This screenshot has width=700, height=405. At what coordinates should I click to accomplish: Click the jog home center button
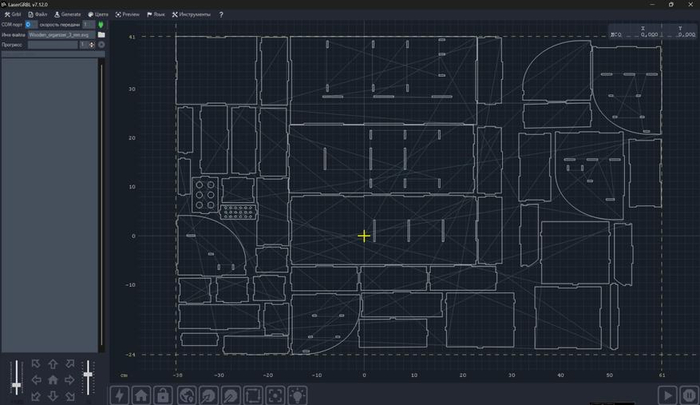point(52,380)
